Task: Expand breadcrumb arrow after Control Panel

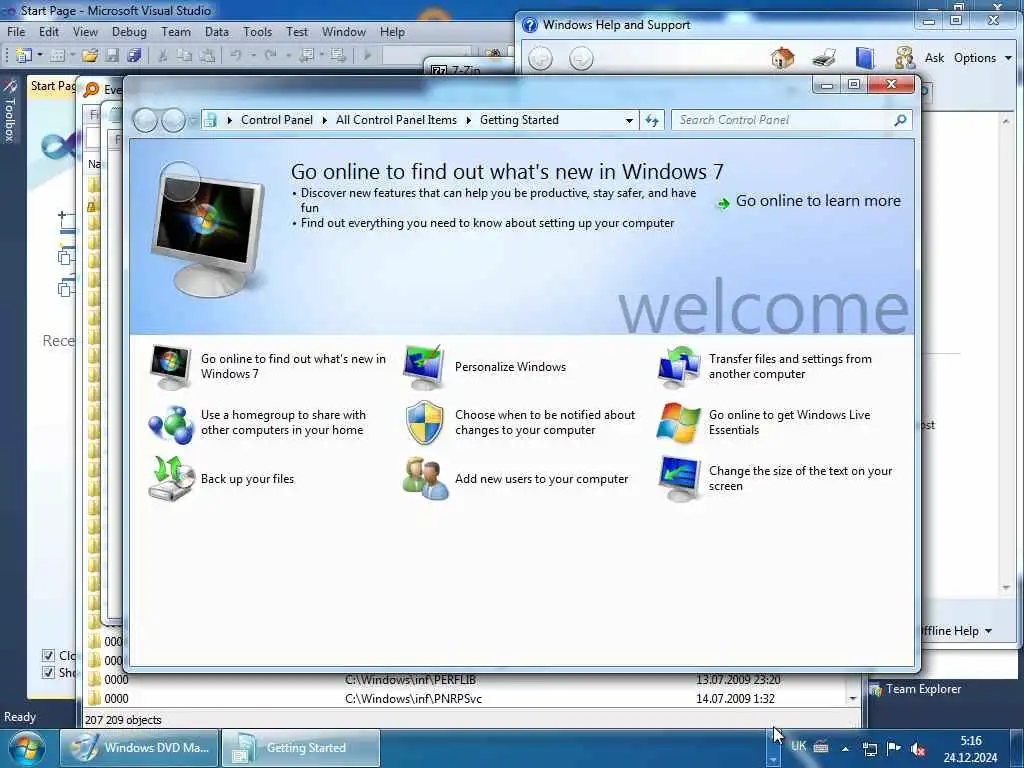Action: click(x=325, y=120)
